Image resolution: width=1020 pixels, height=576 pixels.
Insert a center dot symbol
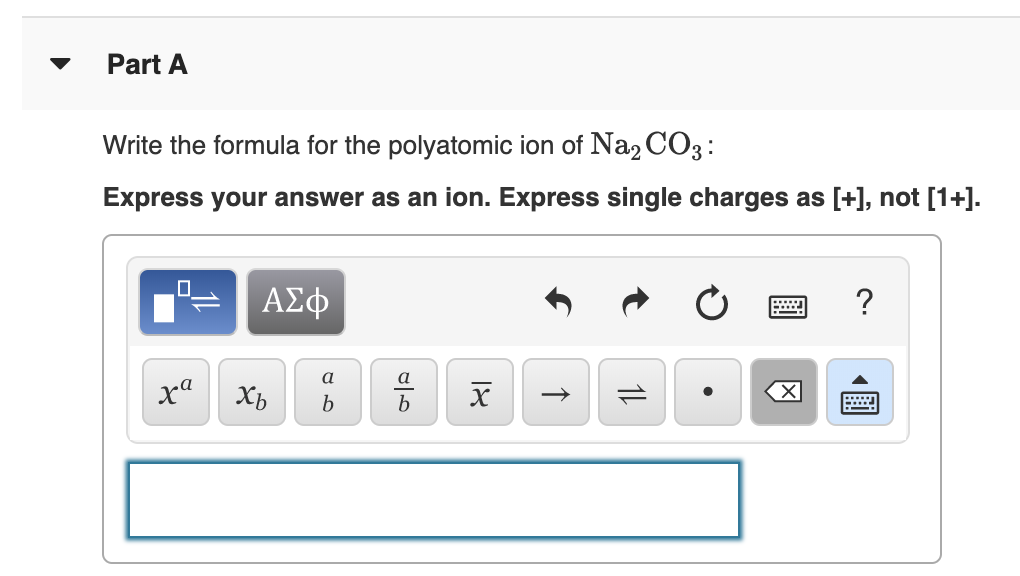(x=708, y=392)
